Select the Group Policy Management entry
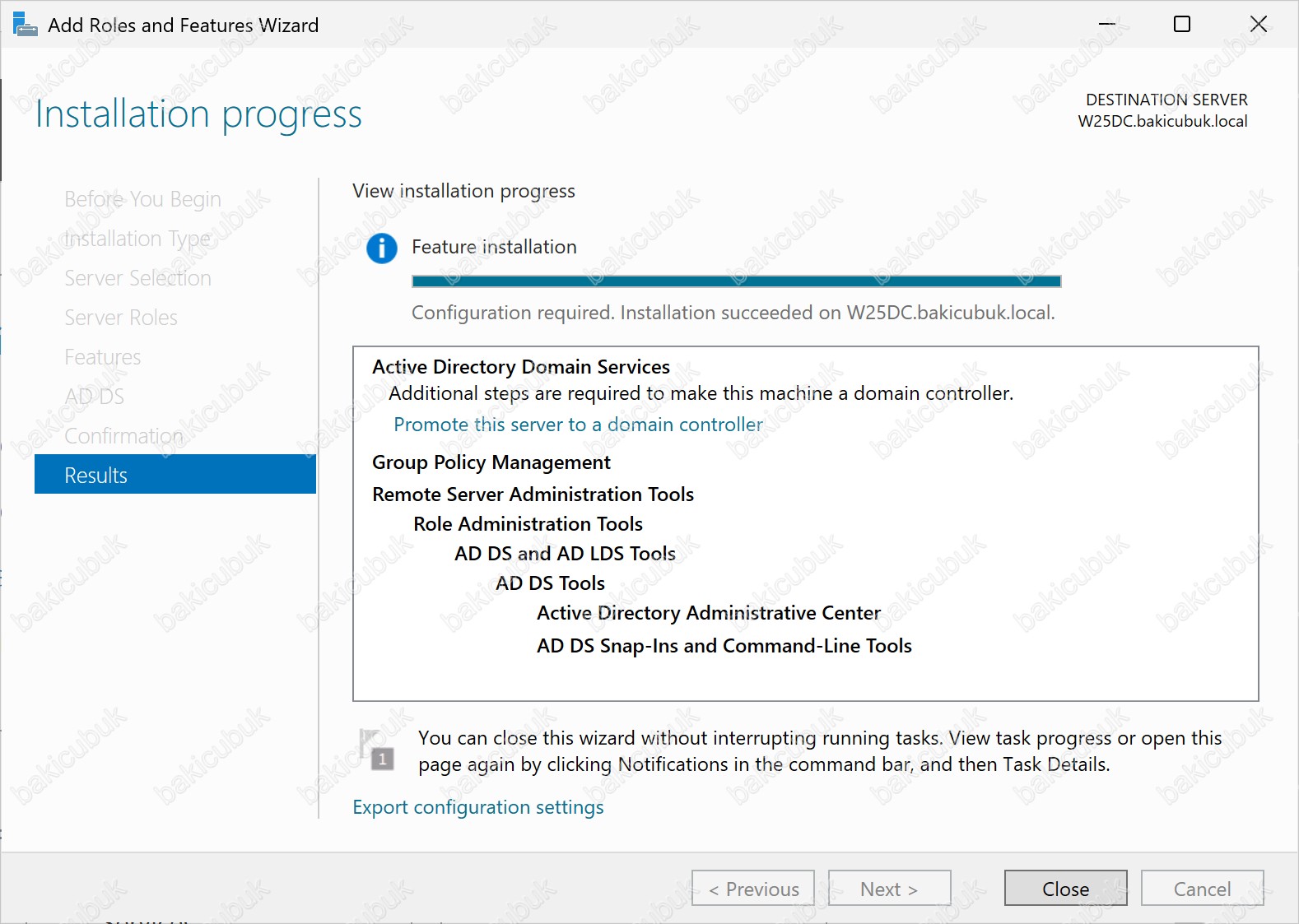The image size is (1299, 924). [491, 462]
